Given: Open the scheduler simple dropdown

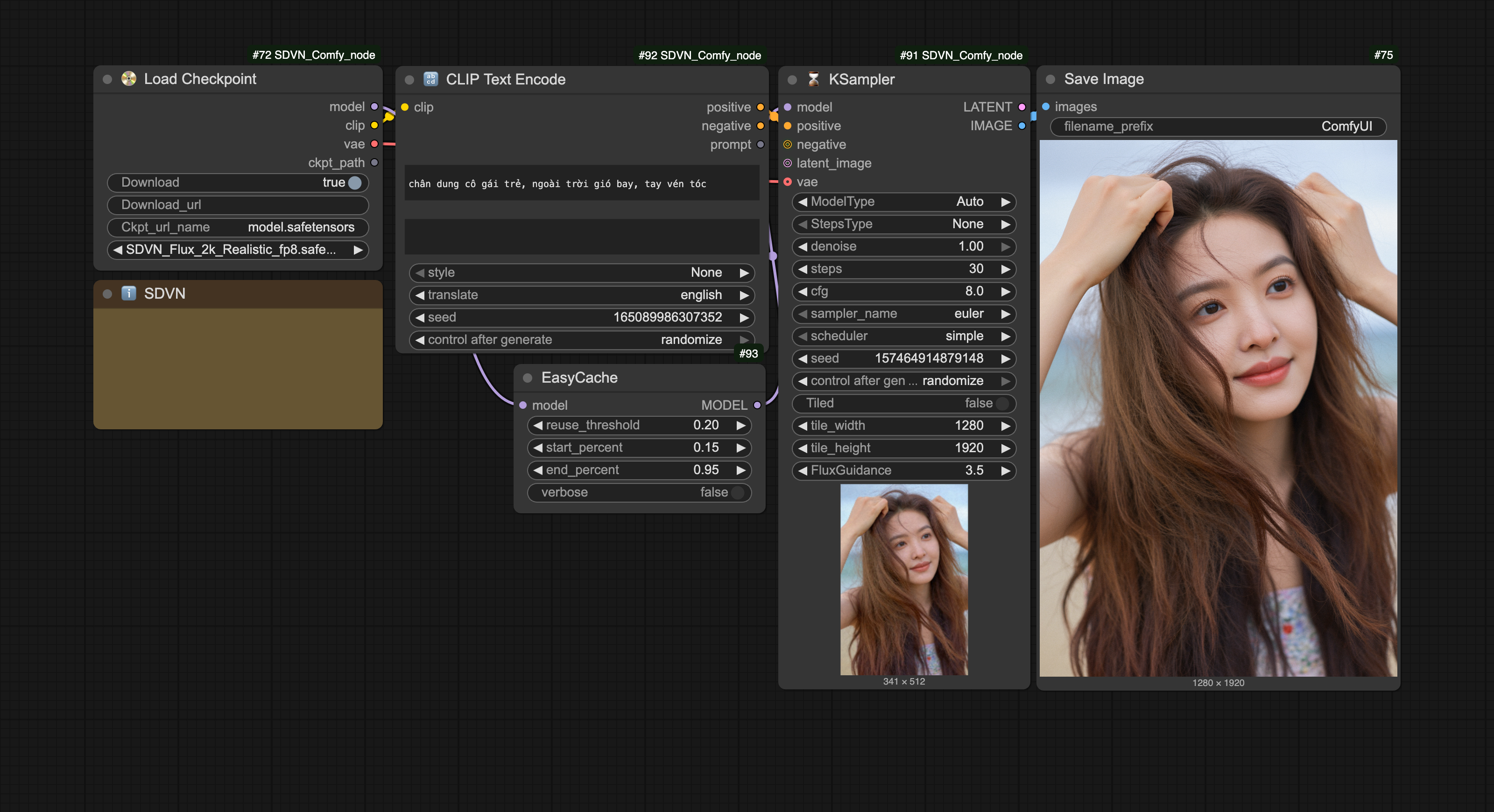Looking at the screenshot, I should coord(903,336).
